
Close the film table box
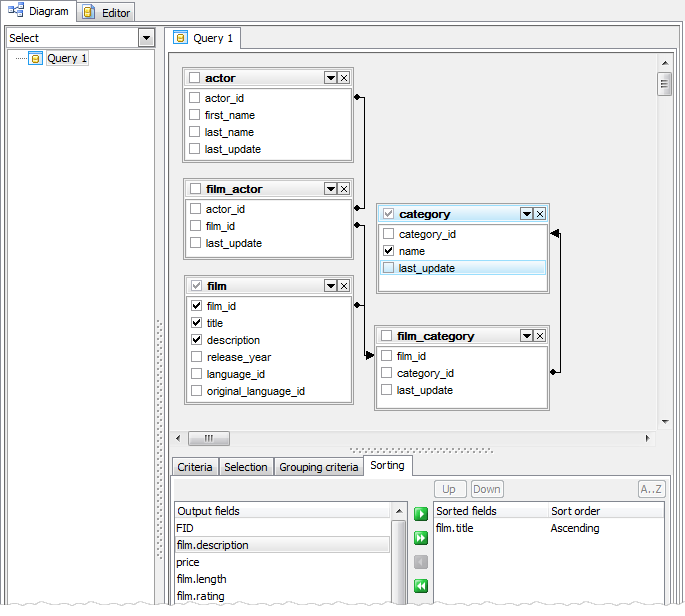point(344,286)
